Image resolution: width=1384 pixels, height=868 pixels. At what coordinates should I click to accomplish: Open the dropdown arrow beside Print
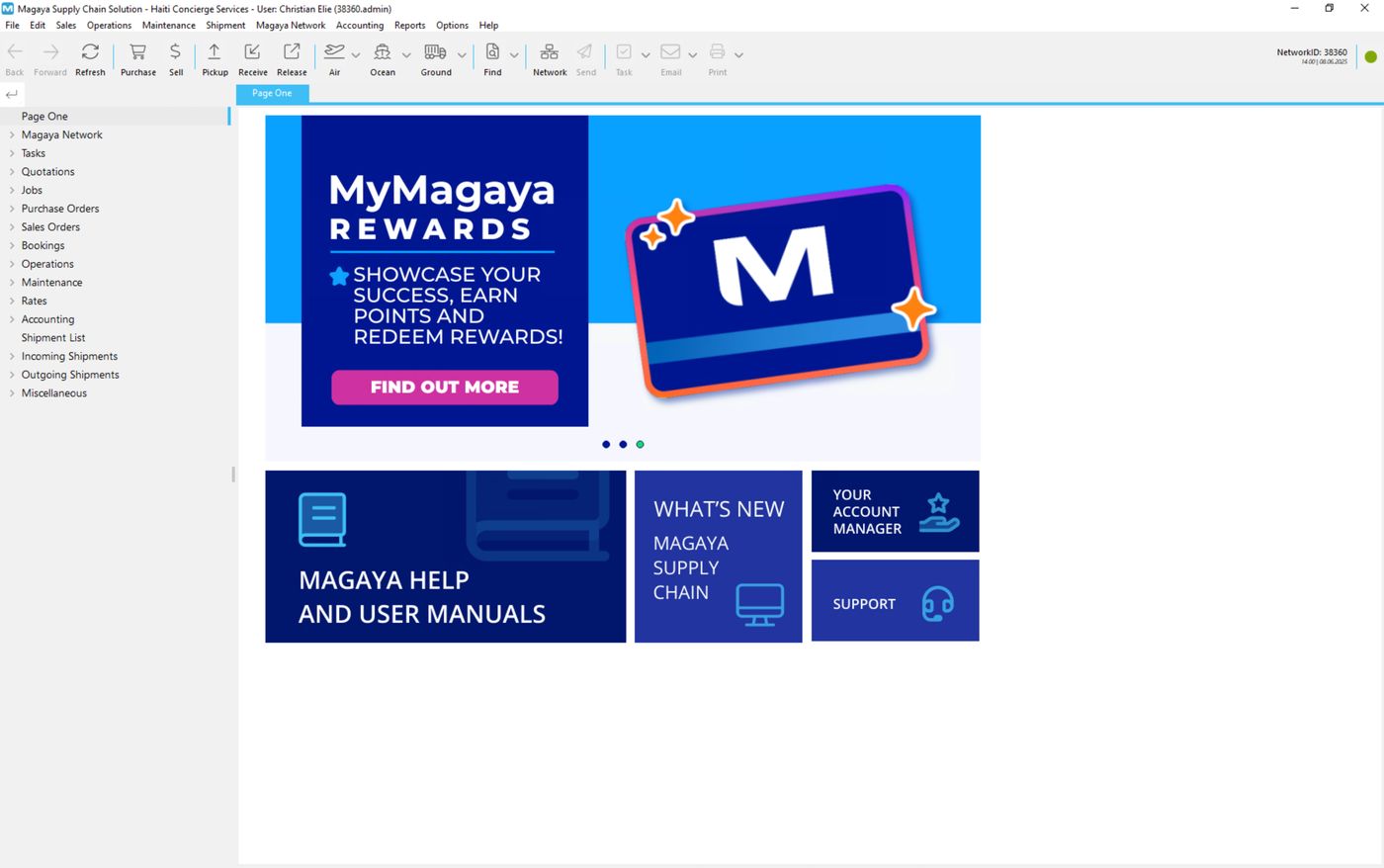(x=738, y=55)
